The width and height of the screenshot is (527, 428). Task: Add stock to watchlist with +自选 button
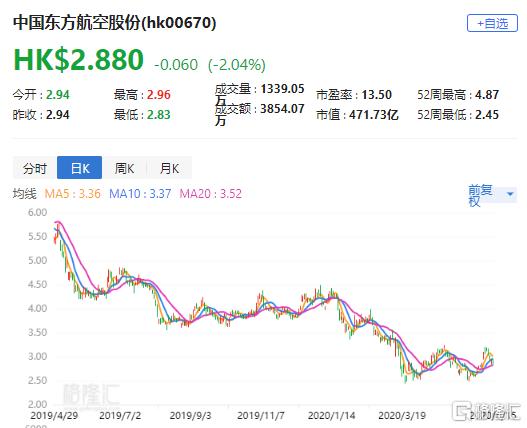pyautogui.click(x=492, y=23)
